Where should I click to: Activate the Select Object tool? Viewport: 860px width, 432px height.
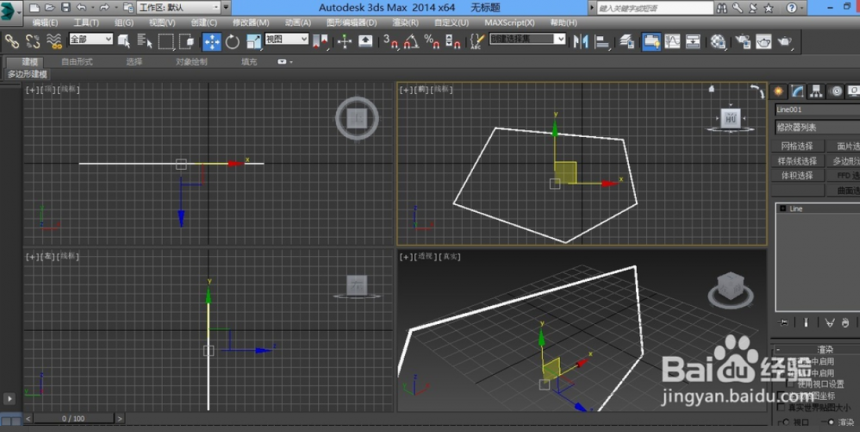tap(124, 41)
